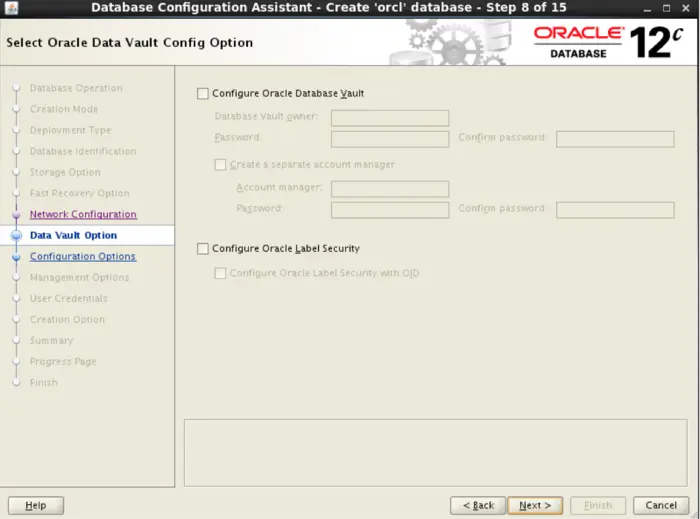Click Configuration Options step bullet
The width and height of the screenshot is (700, 519).
coord(17,257)
